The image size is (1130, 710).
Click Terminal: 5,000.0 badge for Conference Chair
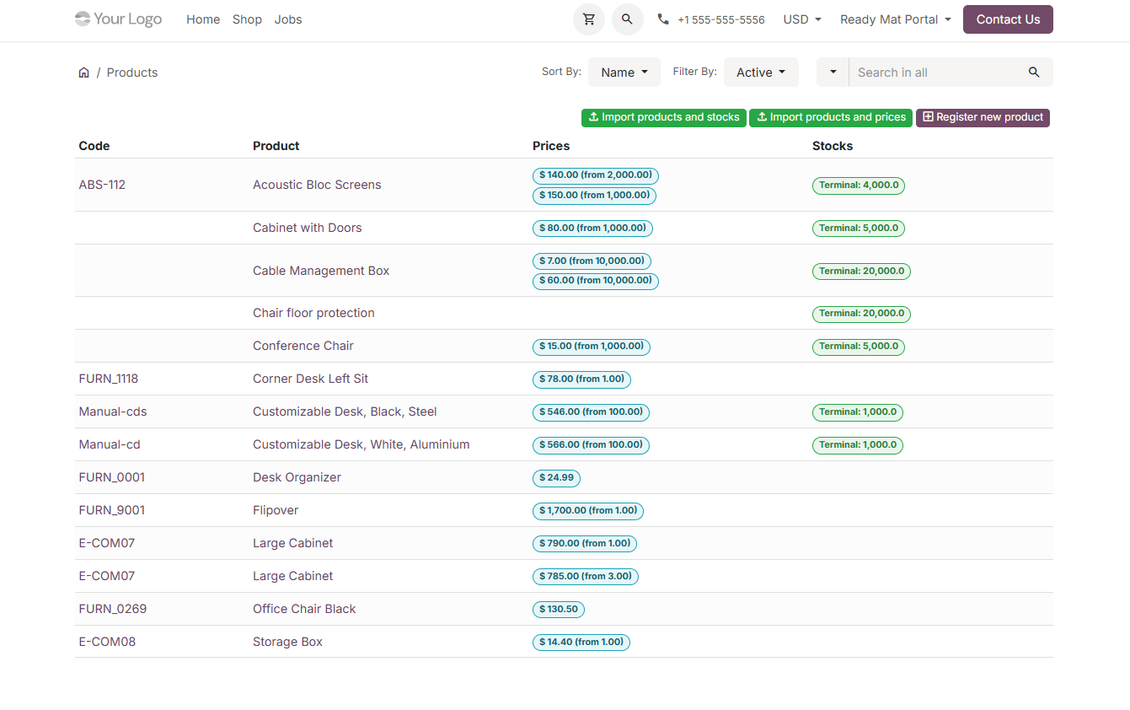point(858,347)
